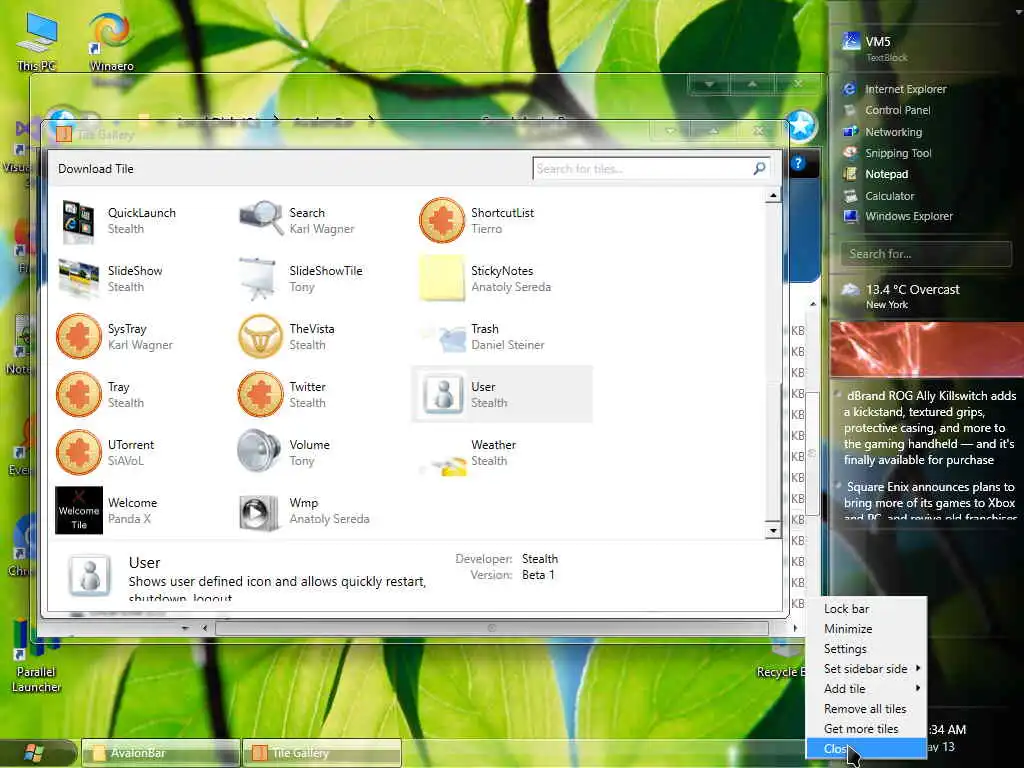
Task: Read the dBrand ROG Ally Killswitch headline
Action: click(x=929, y=428)
